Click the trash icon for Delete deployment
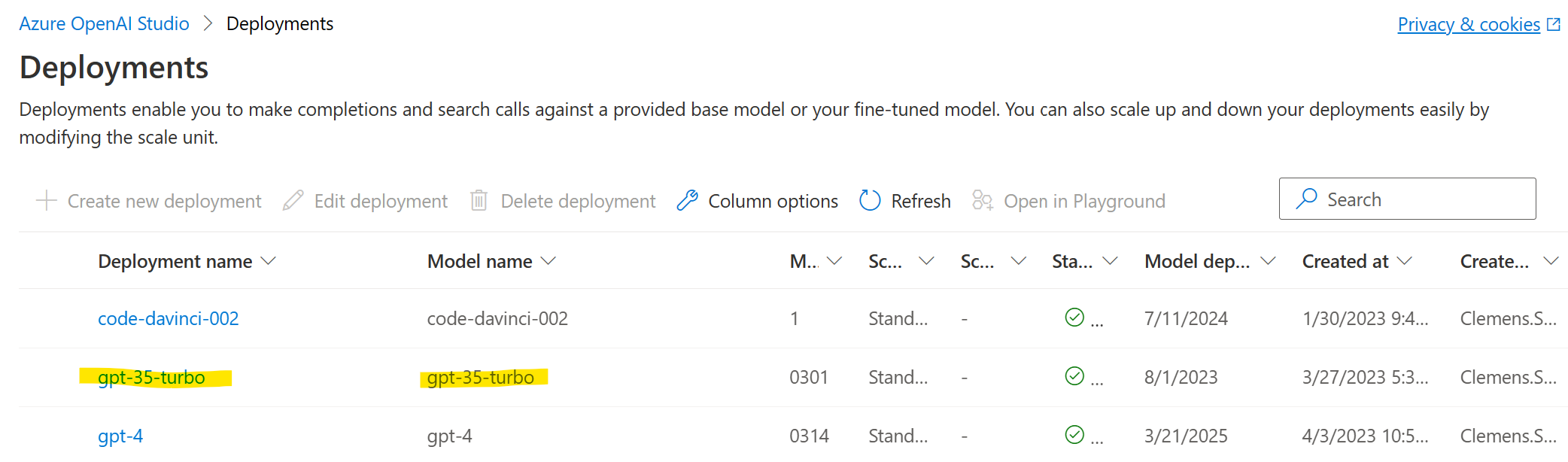Image resolution: width=1568 pixels, height=462 pixels. [x=479, y=200]
